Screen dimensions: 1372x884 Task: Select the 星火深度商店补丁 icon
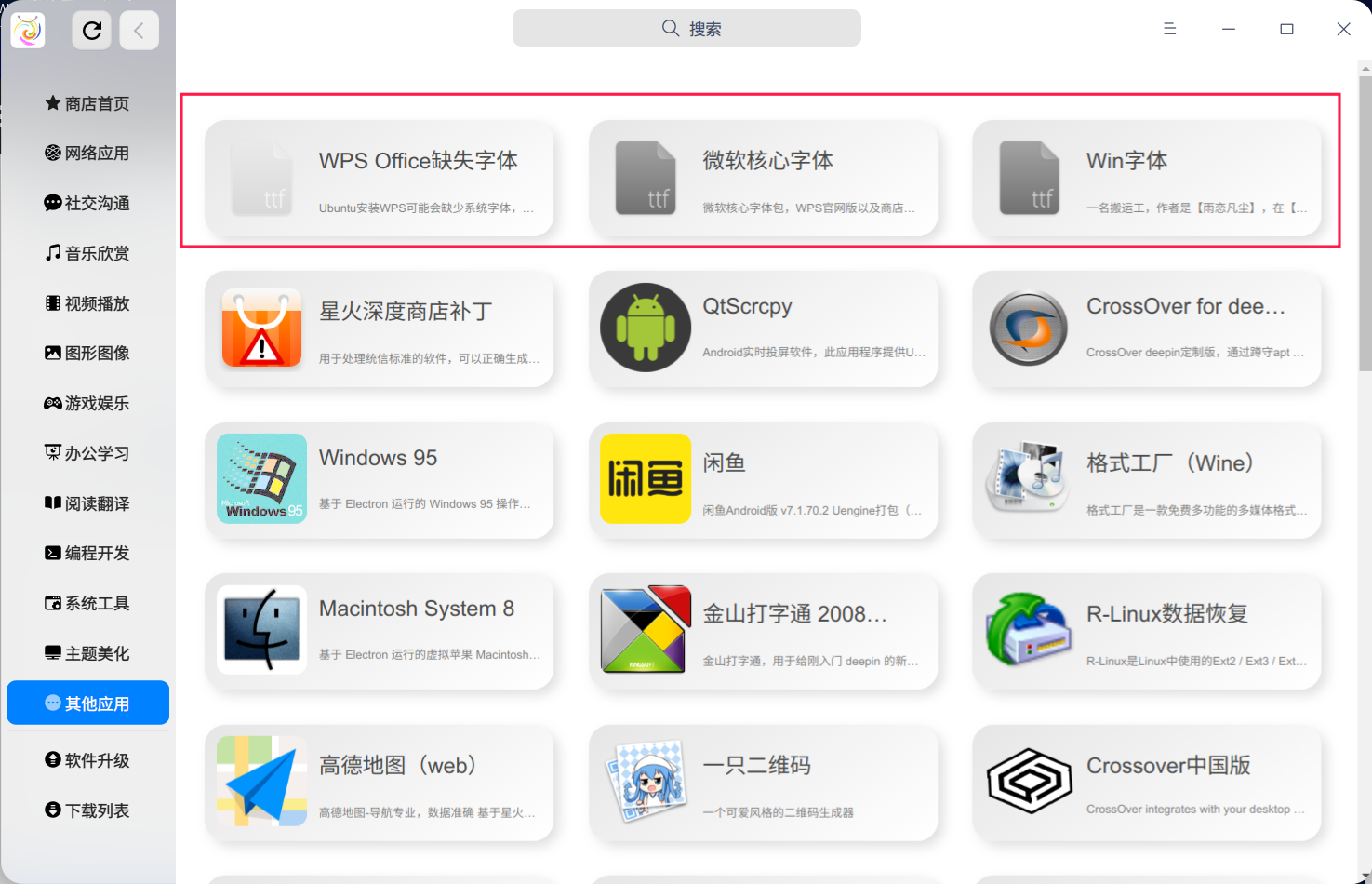[x=261, y=328]
